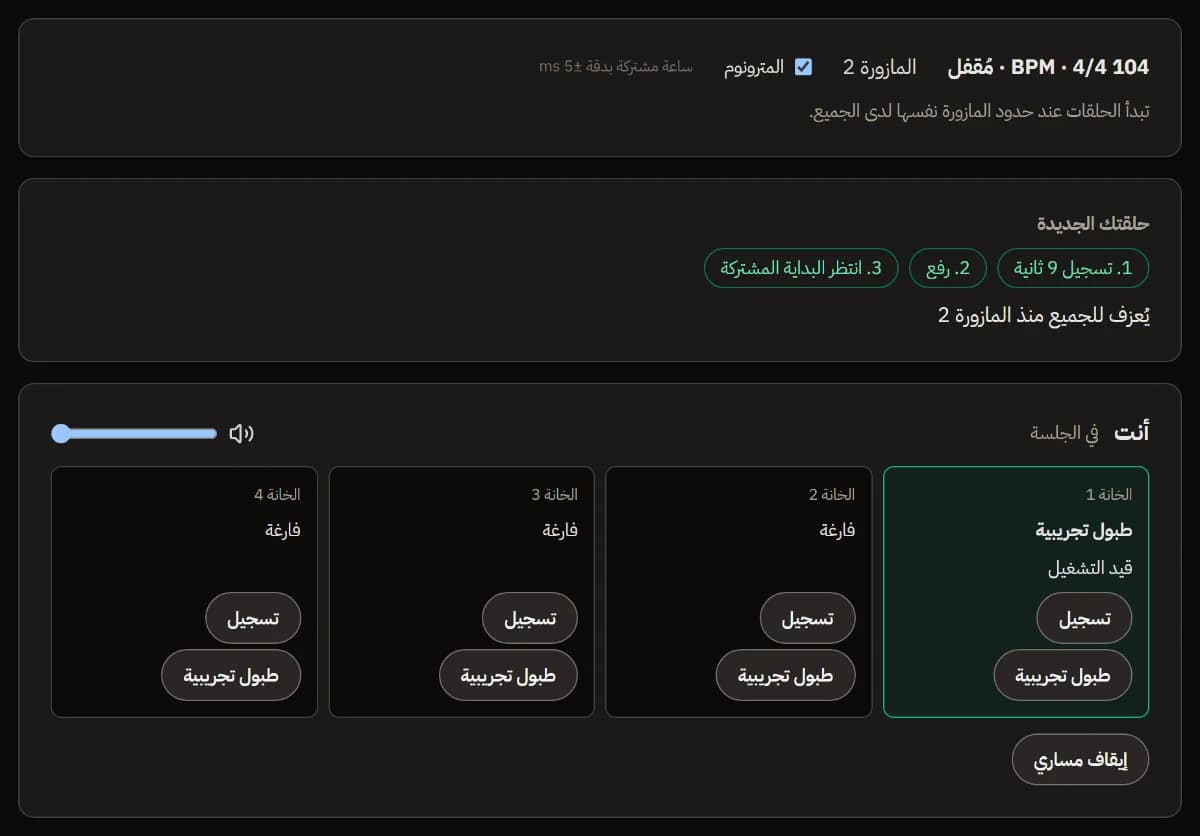Image resolution: width=1200 pixels, height=836 pixels.
Task: Click the الخانة 2 slot label
Action: (x=832, y=494)
